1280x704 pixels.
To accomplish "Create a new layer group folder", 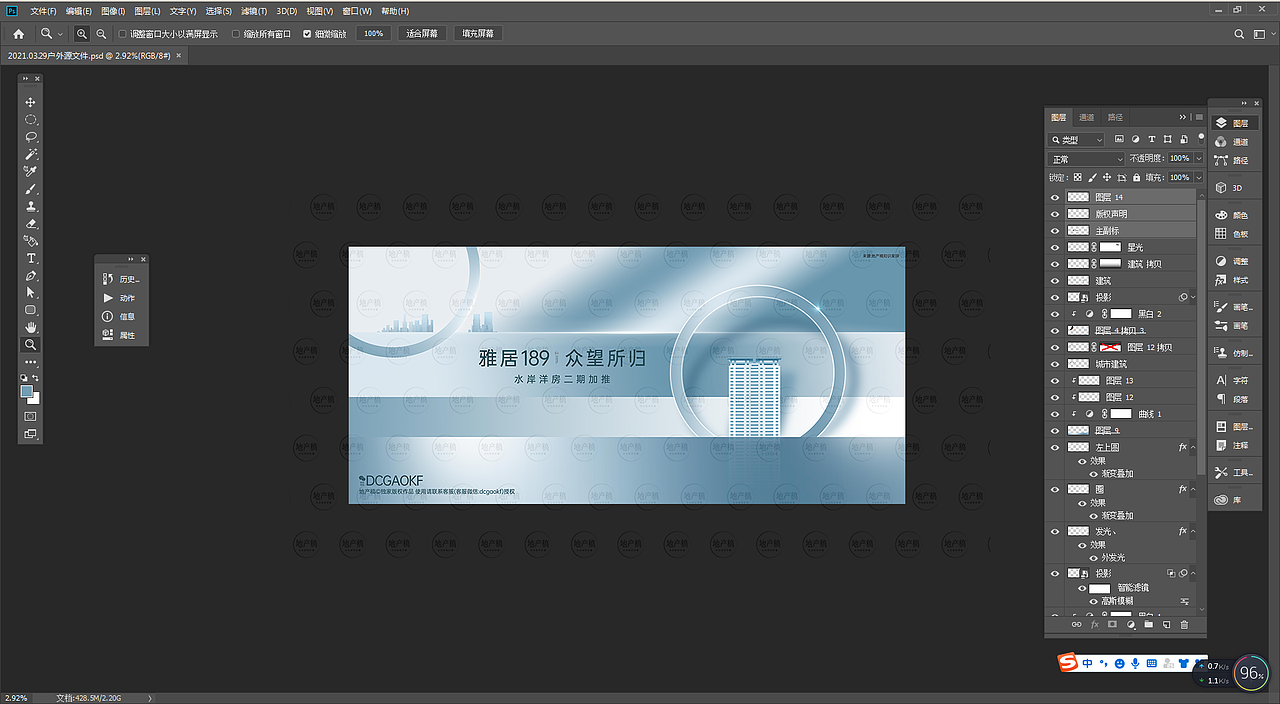I will point(1149,624).
